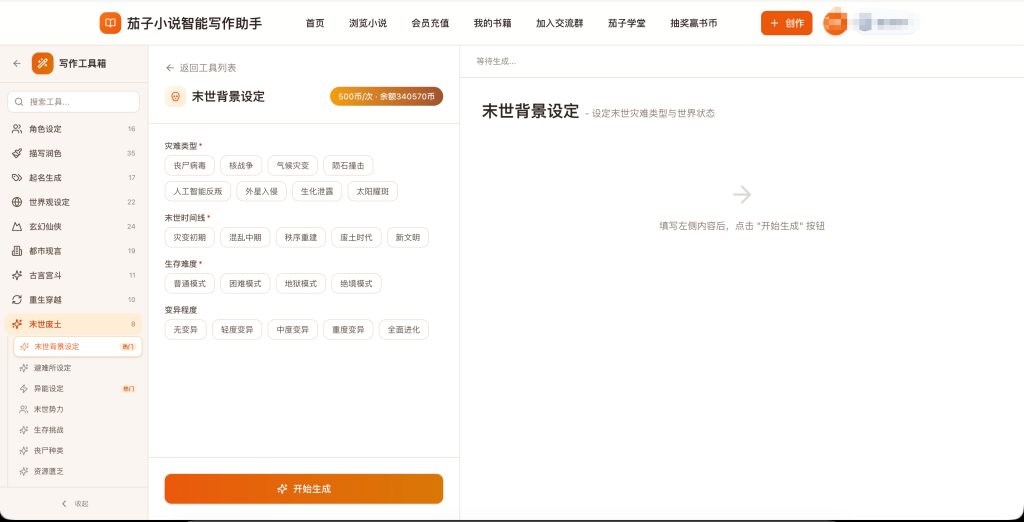
Task: Choose 废土时代 for the timeline
Action: [x=356, y=238]
